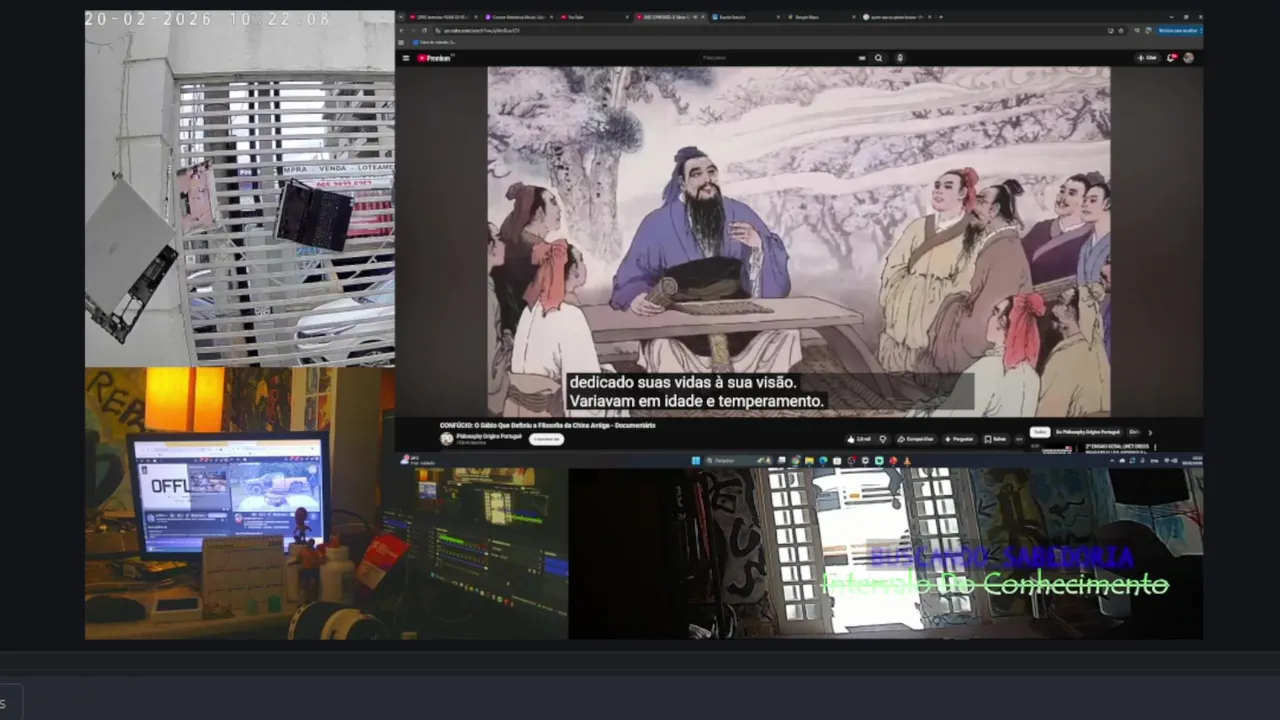Advance chips with the right chevron arrow

[1150, 433]
